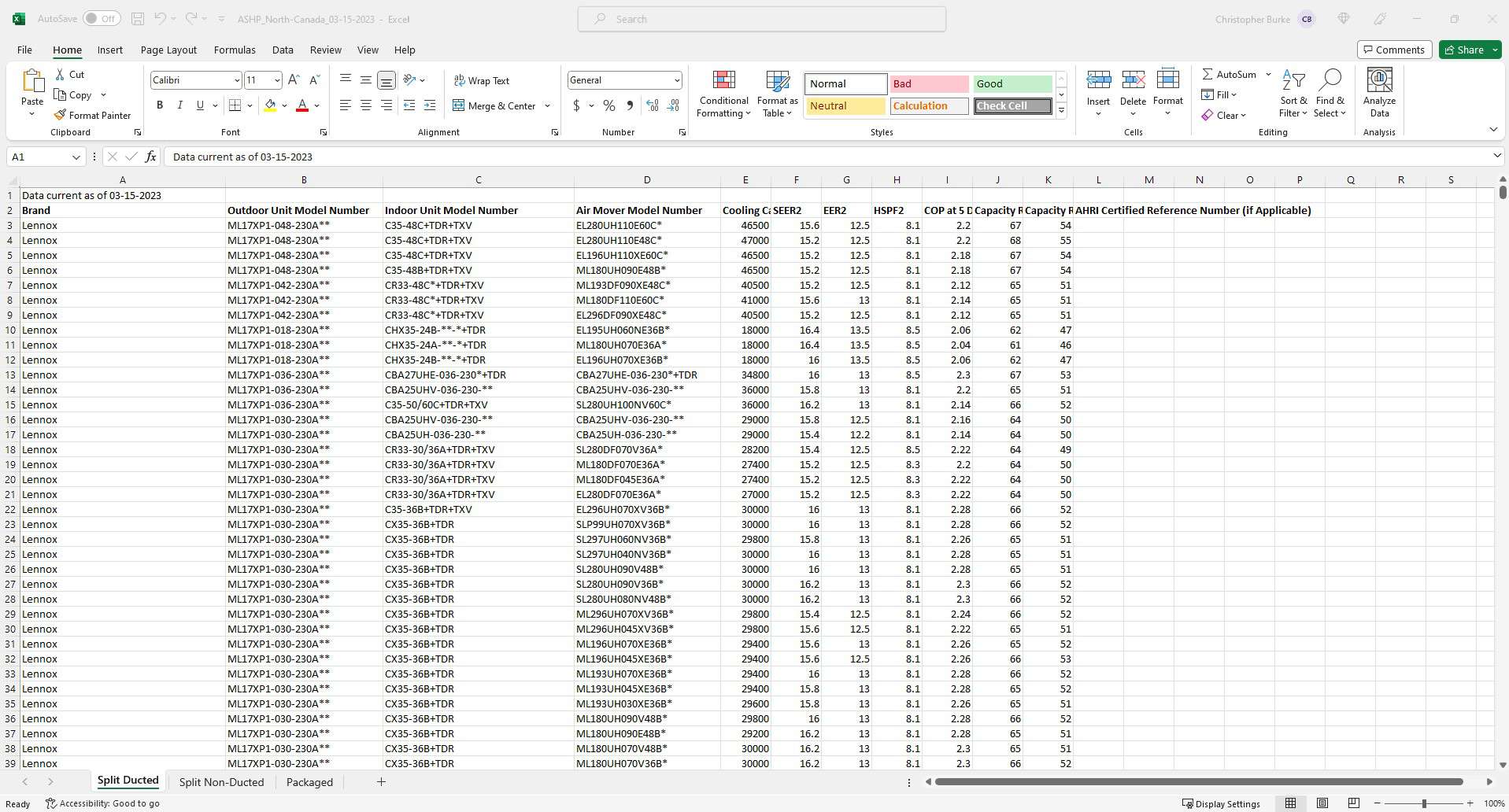Switch to Packaged sheet tab
The image size is (1509, 812).
tap(309, 782)
